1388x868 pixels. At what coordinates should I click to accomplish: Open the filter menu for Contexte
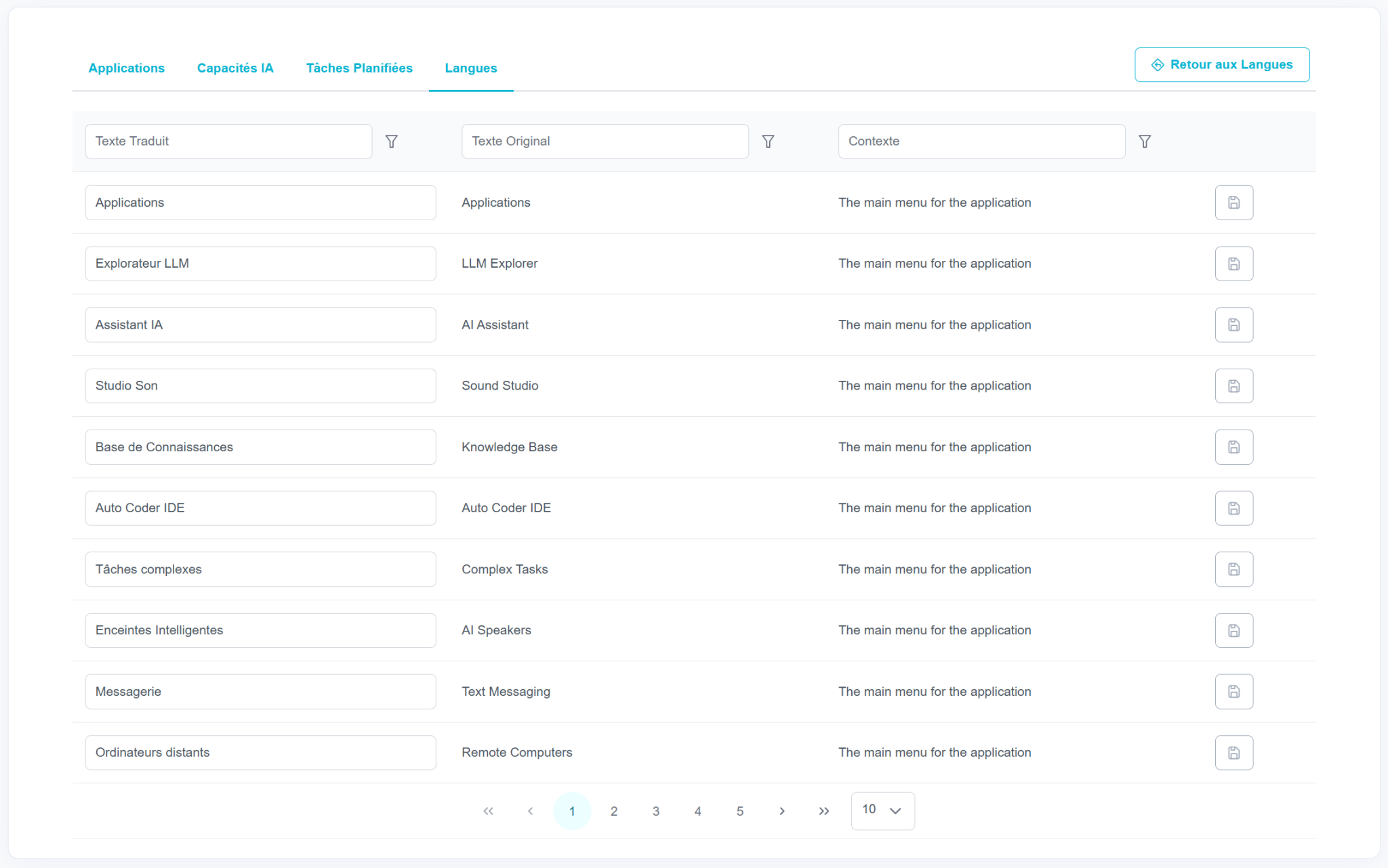[1145, 141]
